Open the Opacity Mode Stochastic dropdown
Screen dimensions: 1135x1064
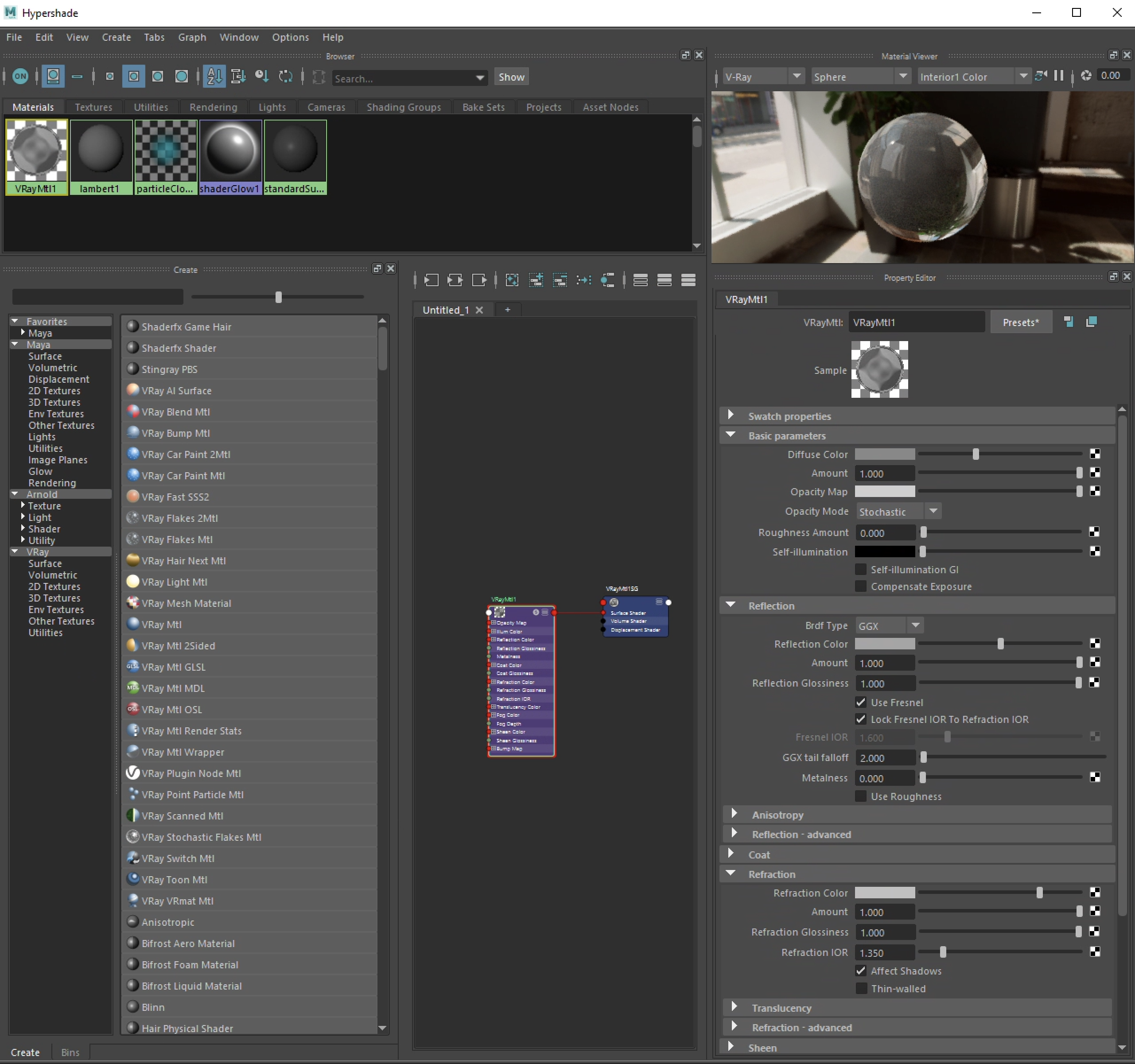coord(898,512)
